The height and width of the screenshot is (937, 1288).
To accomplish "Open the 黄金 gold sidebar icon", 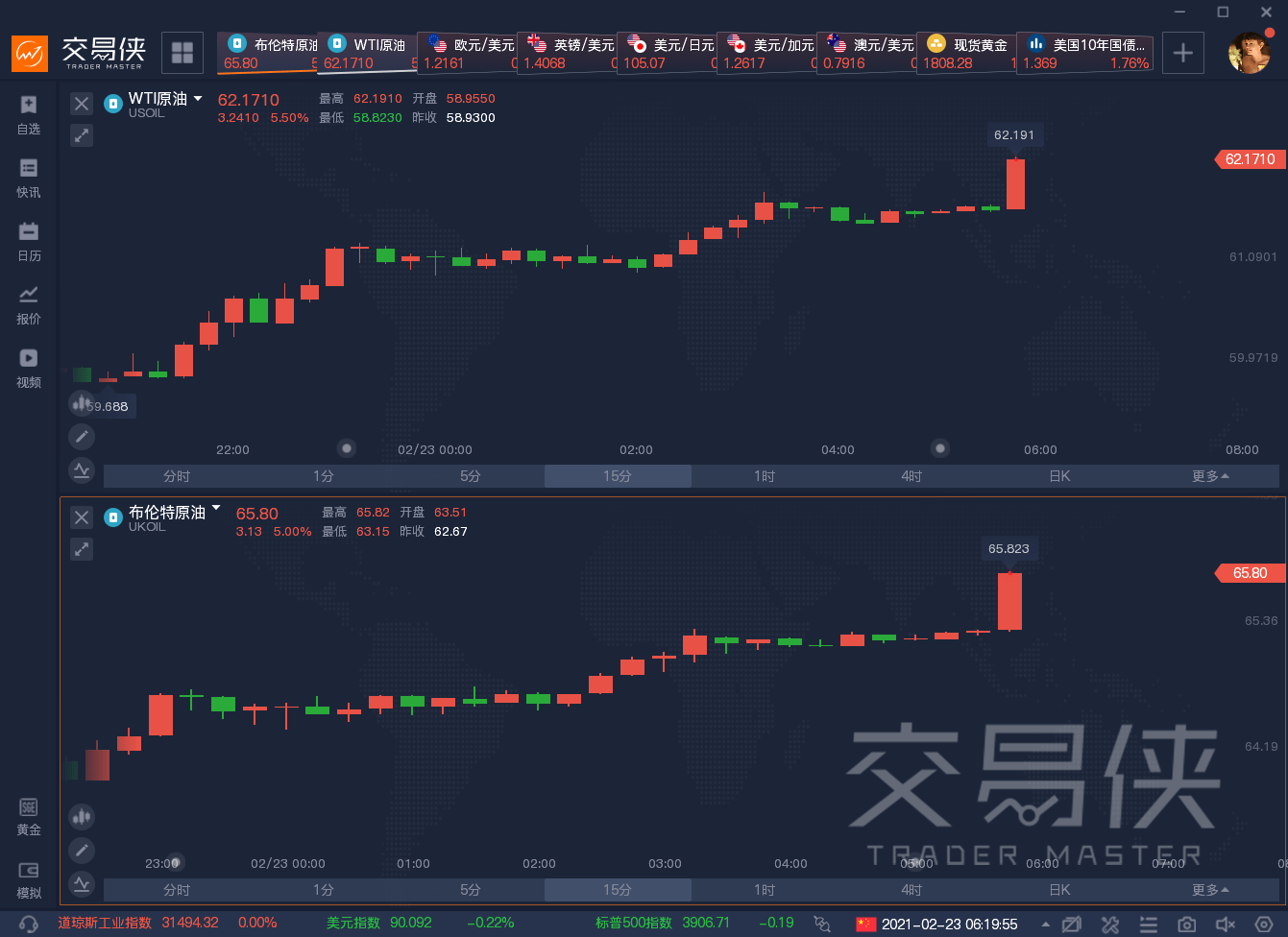I will 29,816.
